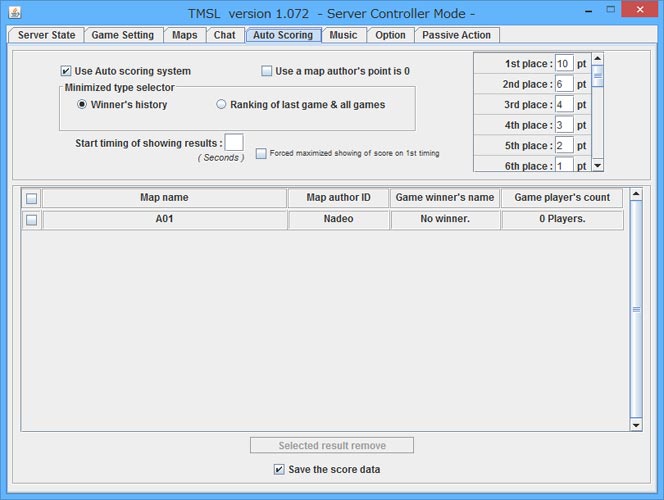Viewport: 664px width, 500px height.
Task: Enable Use a map author's point is 0
Action: point(266,71)
